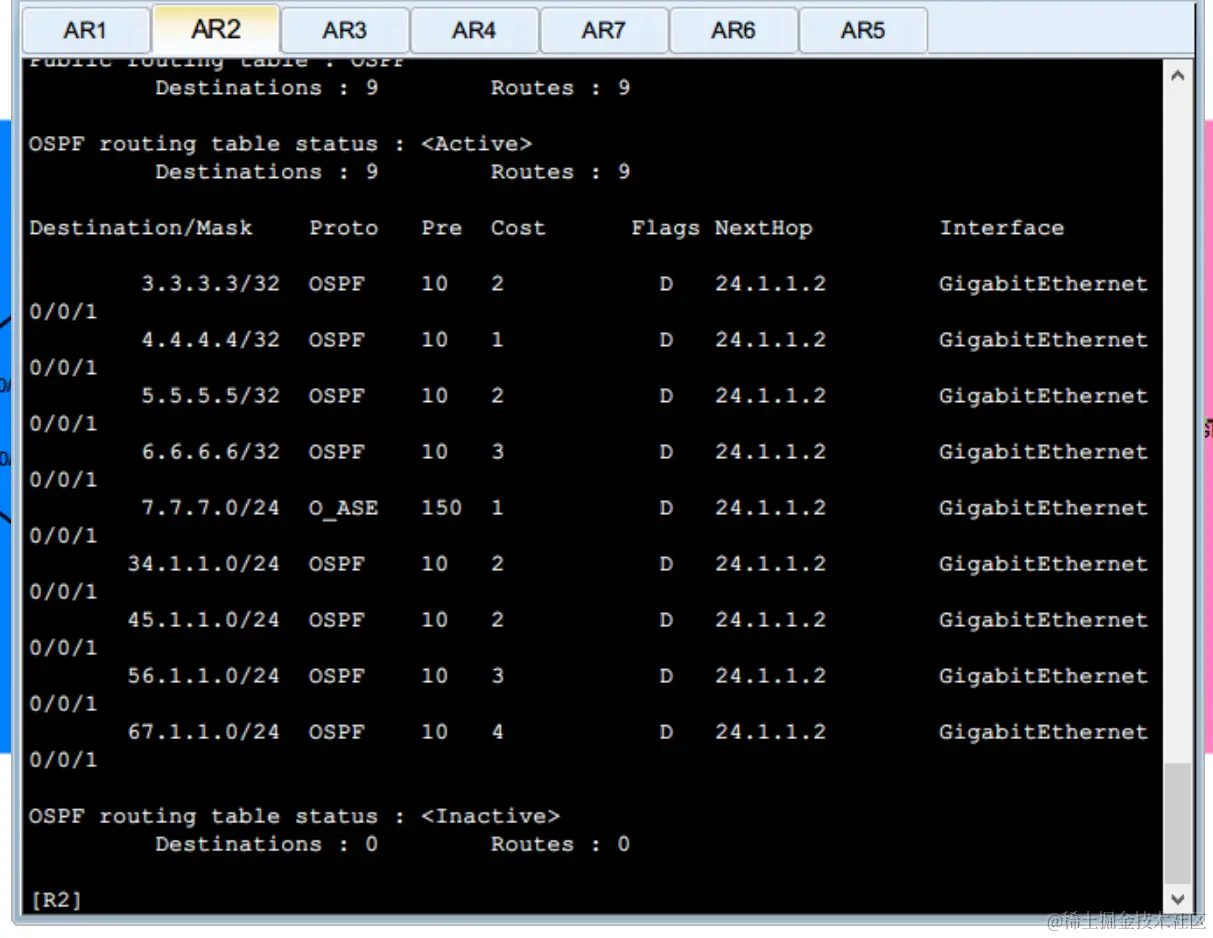
Task: Click the [R2] command prompt
Action: coord(56,900)
